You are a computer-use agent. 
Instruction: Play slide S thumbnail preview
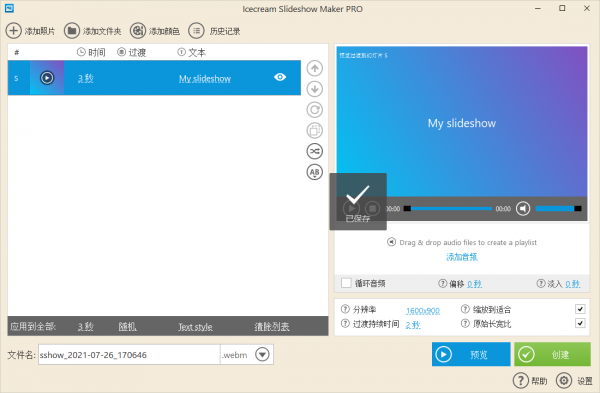tap(47, 78)
